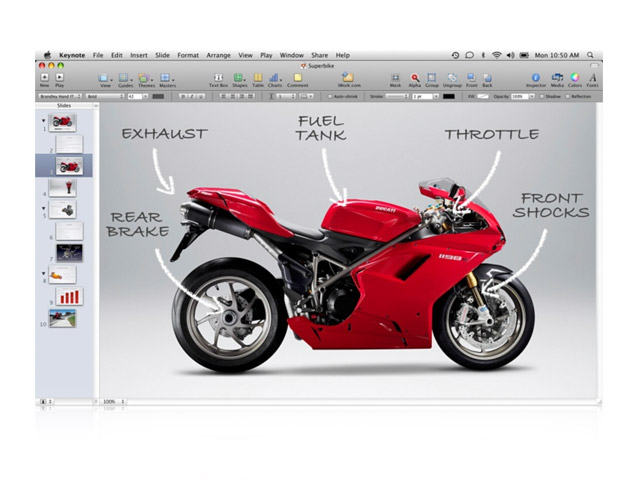640x480 pixels.
Task: Open the Inspector panel
Action: pos(536,80)
